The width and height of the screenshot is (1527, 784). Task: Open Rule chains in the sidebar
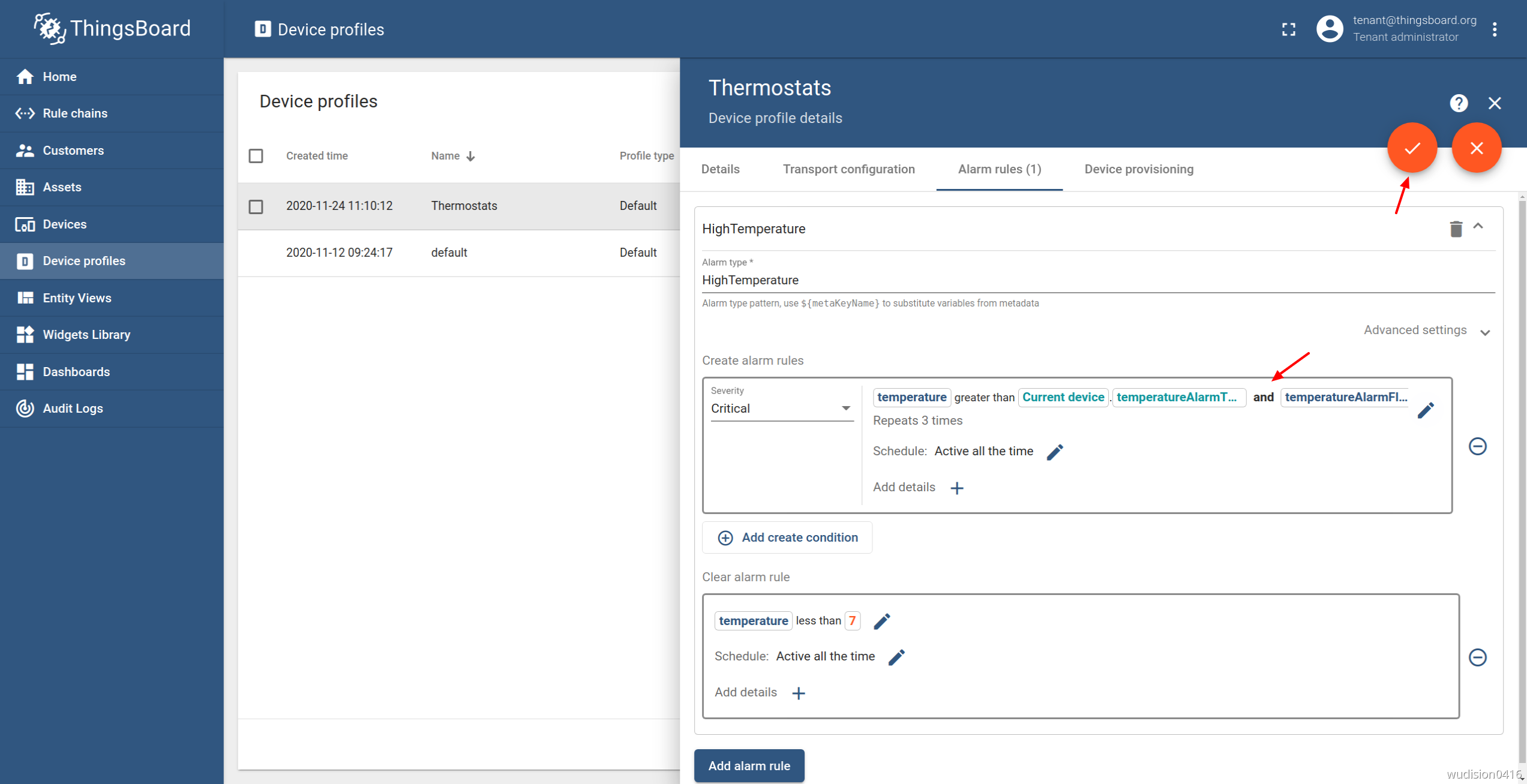[x=75, y=113]
